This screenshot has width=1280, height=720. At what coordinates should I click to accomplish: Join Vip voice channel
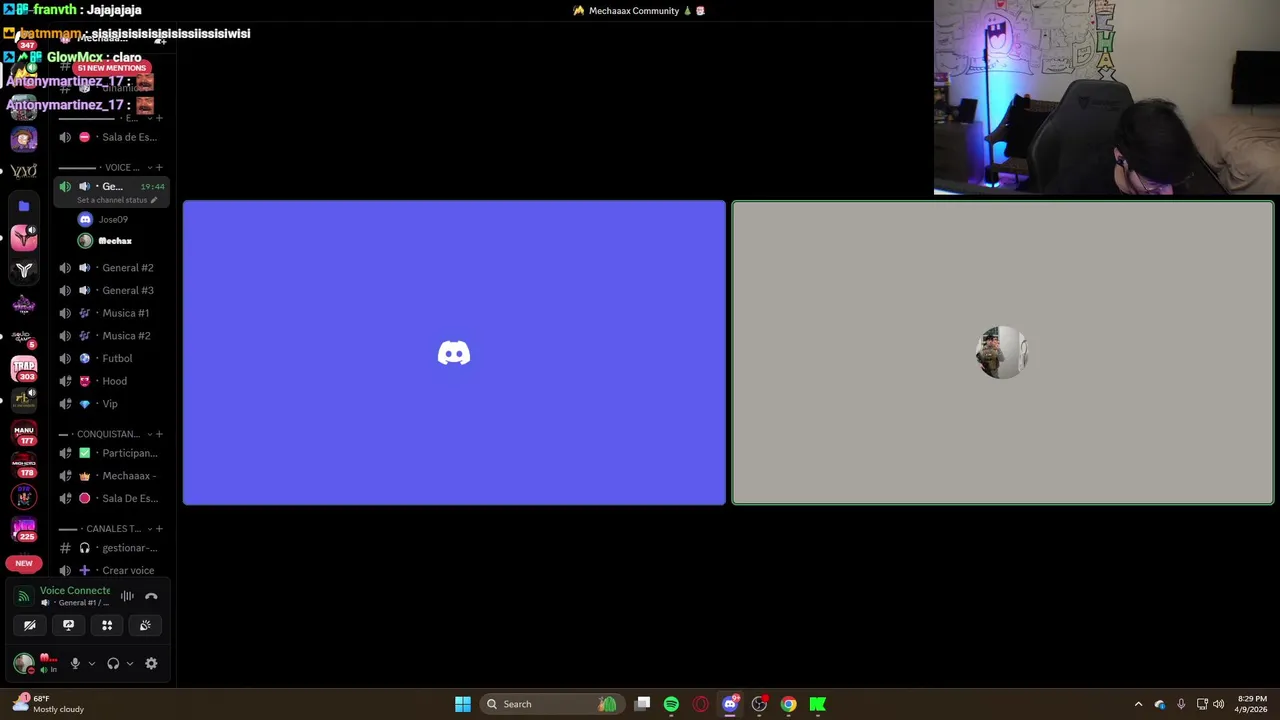point(112,404)
